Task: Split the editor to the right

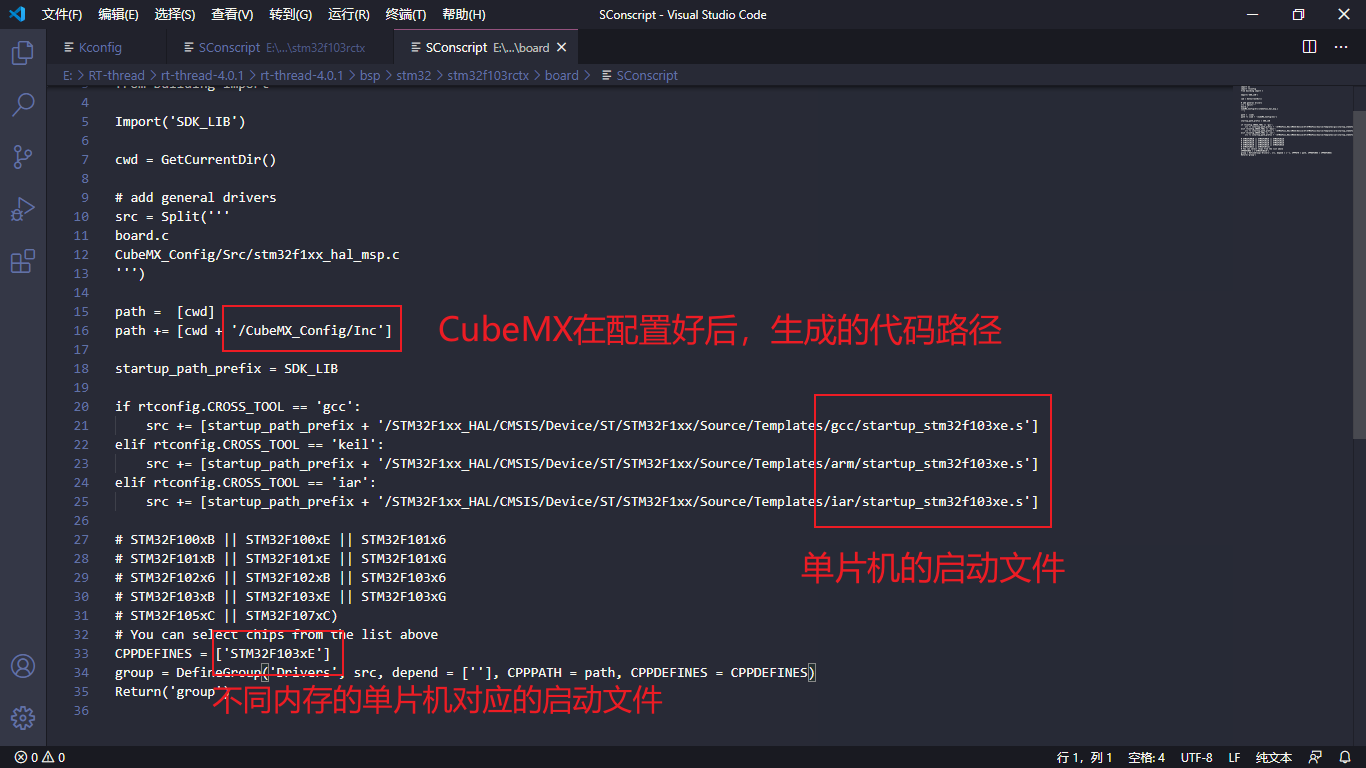Action: pyautogui.click(x=1310, y=47)
